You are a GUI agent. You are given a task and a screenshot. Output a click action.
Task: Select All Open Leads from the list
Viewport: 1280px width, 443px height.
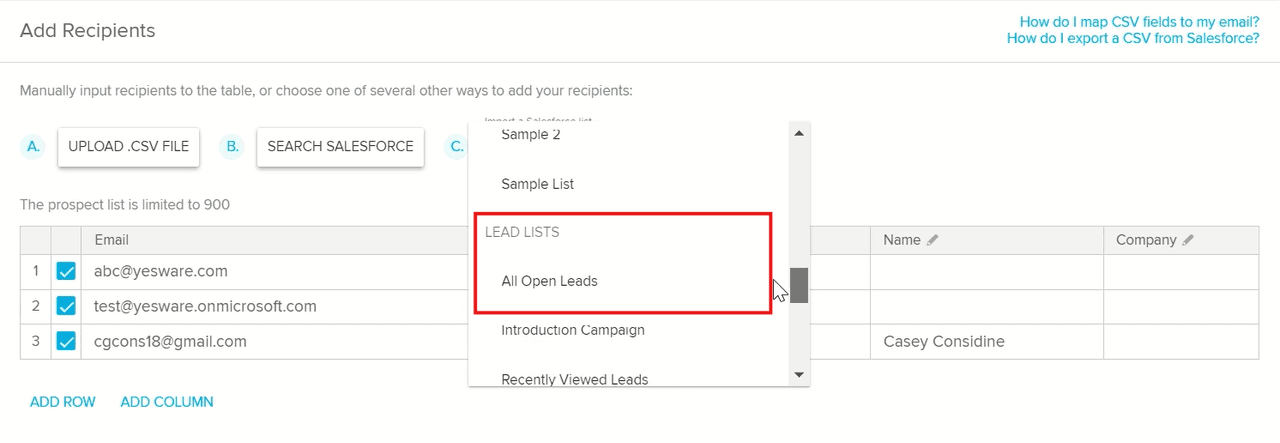(549, 282)
